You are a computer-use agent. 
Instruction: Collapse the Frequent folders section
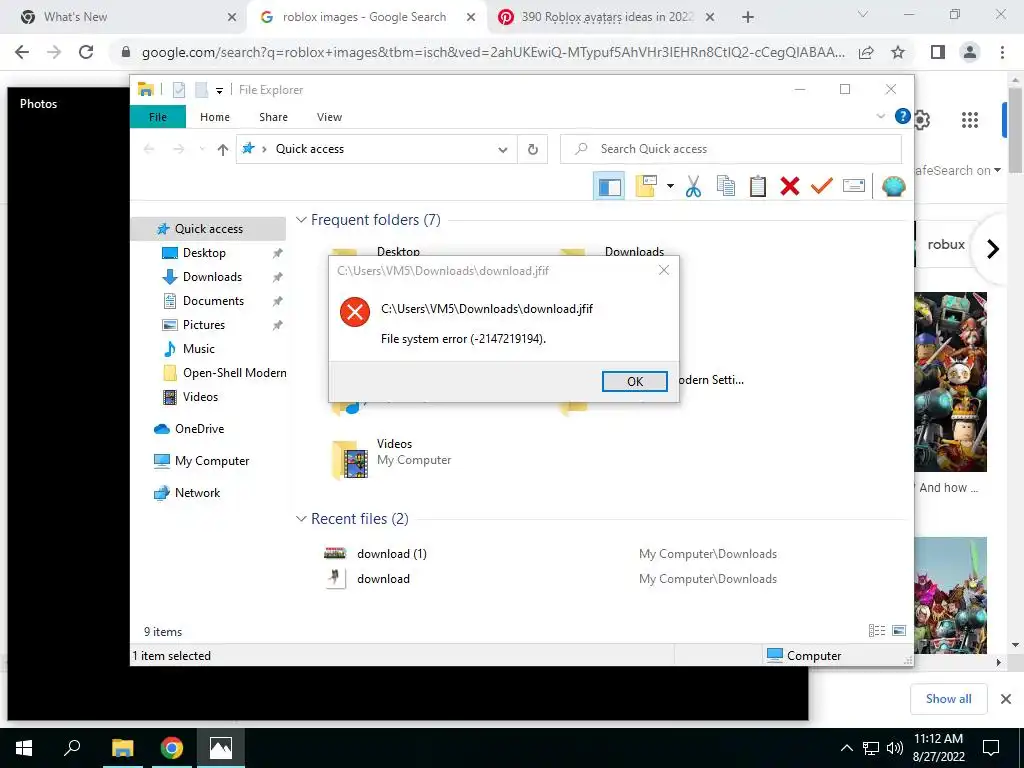(301, 220)
